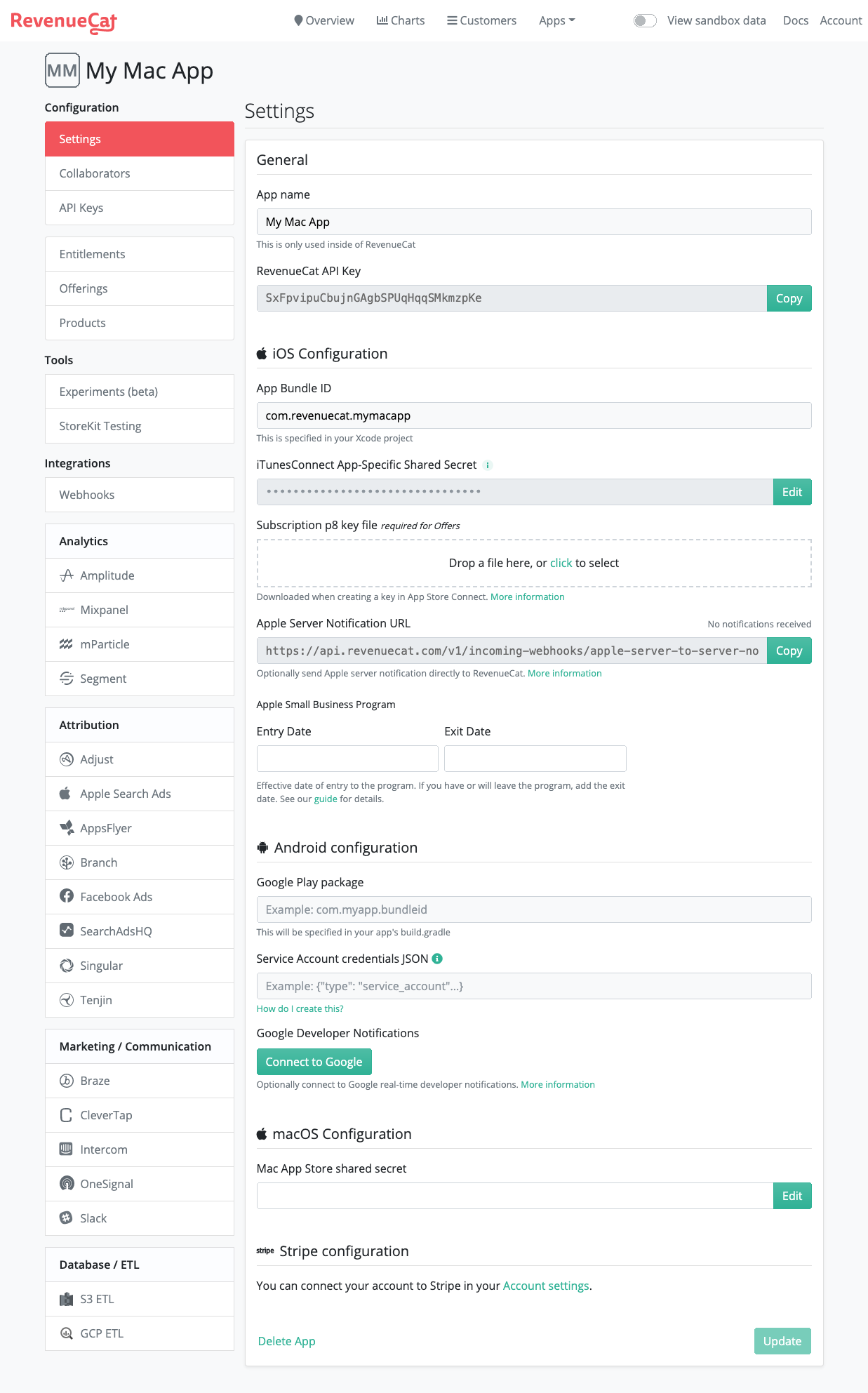
Task: Click Connect to Google button
Action: (x=314, y=1062)
